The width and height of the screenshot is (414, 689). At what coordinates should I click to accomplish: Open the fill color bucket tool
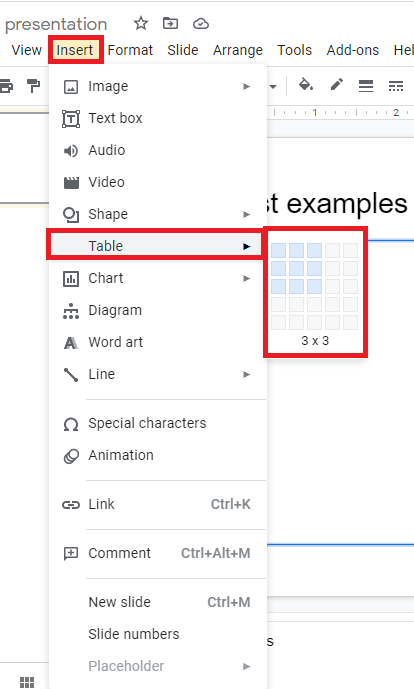pos(306,84)
